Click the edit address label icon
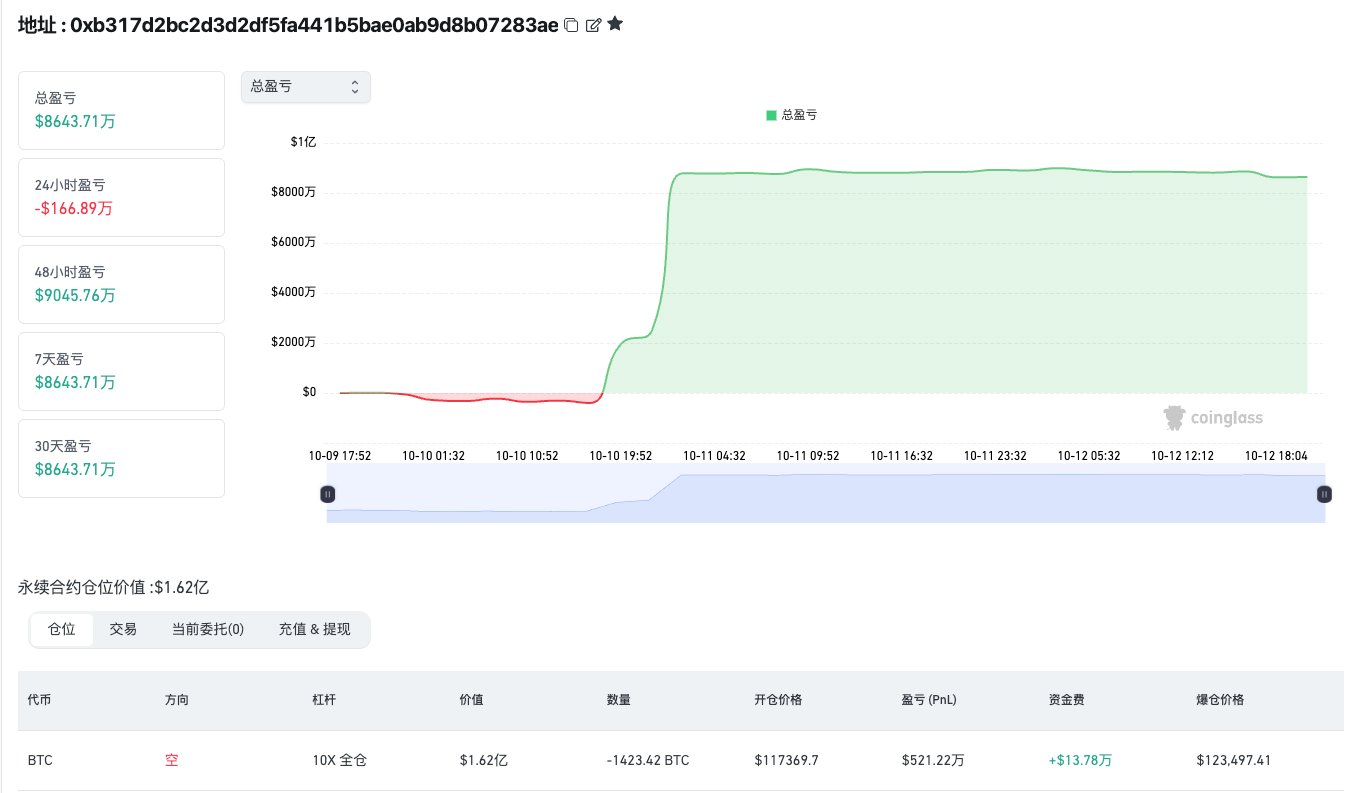The height and width of the screenshot is (793, 1360). click(593, 25)
